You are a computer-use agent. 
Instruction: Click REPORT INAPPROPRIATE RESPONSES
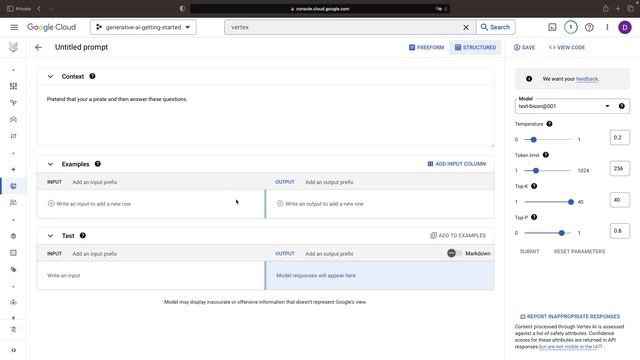click(x=570, y=316)
